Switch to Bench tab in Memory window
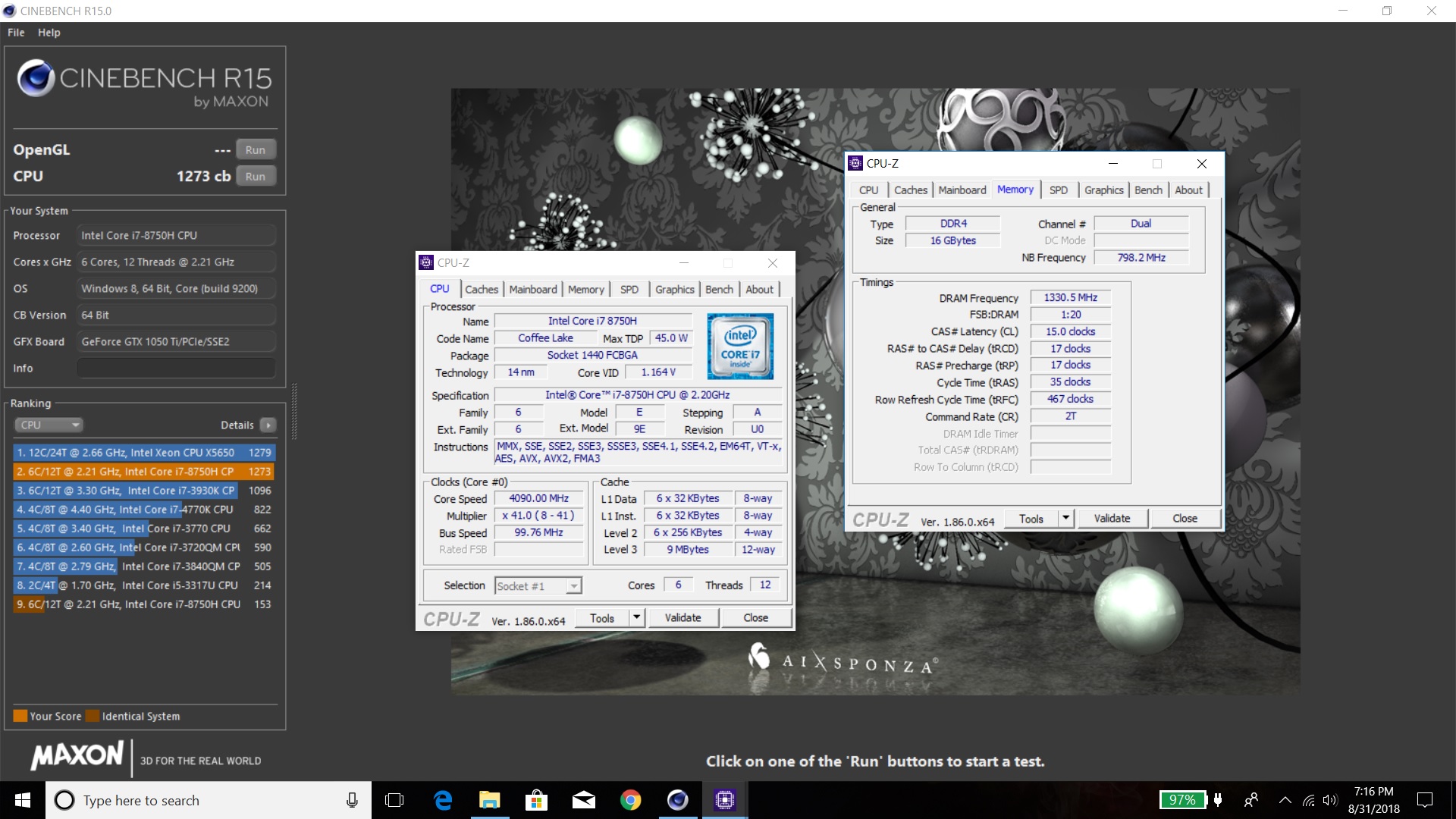This screenshot has height=819, width=1456. [1148, 190]
